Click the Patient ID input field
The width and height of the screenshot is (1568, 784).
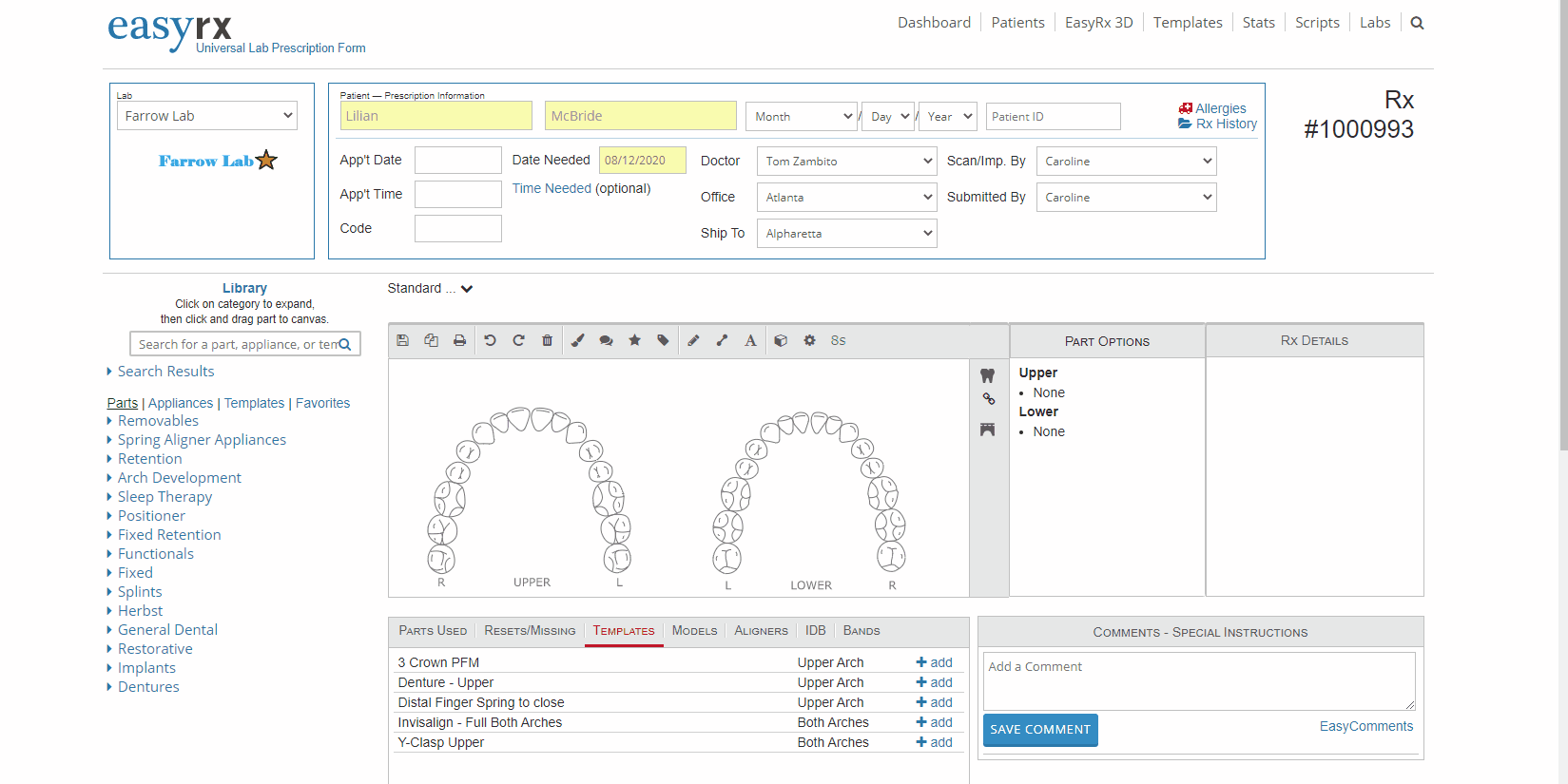click(x=1054, y=116)
